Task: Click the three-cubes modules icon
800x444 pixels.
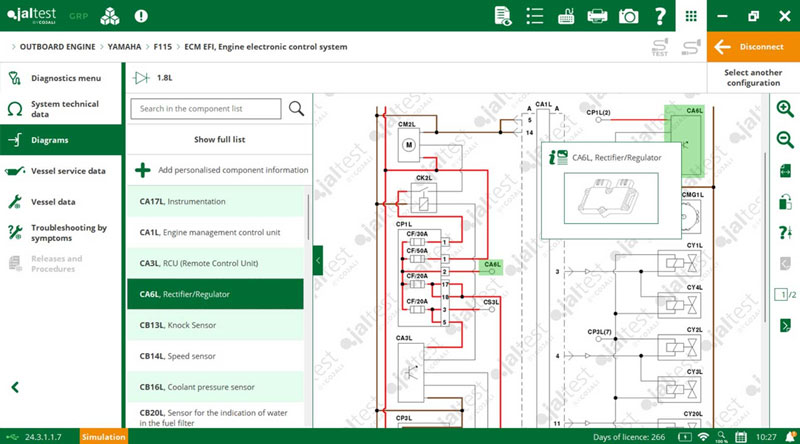Action: click(110, 16)
